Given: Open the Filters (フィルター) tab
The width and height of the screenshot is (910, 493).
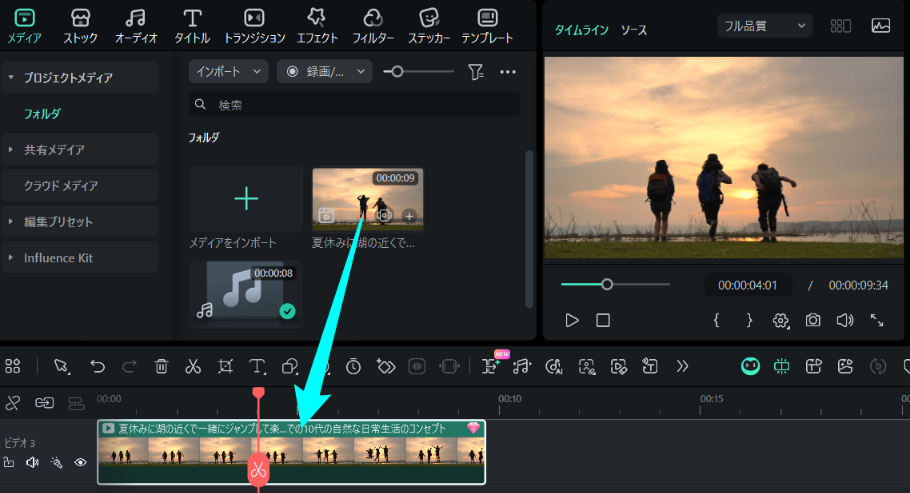Looking at the screenshot, I should click(x=373, y=26).
